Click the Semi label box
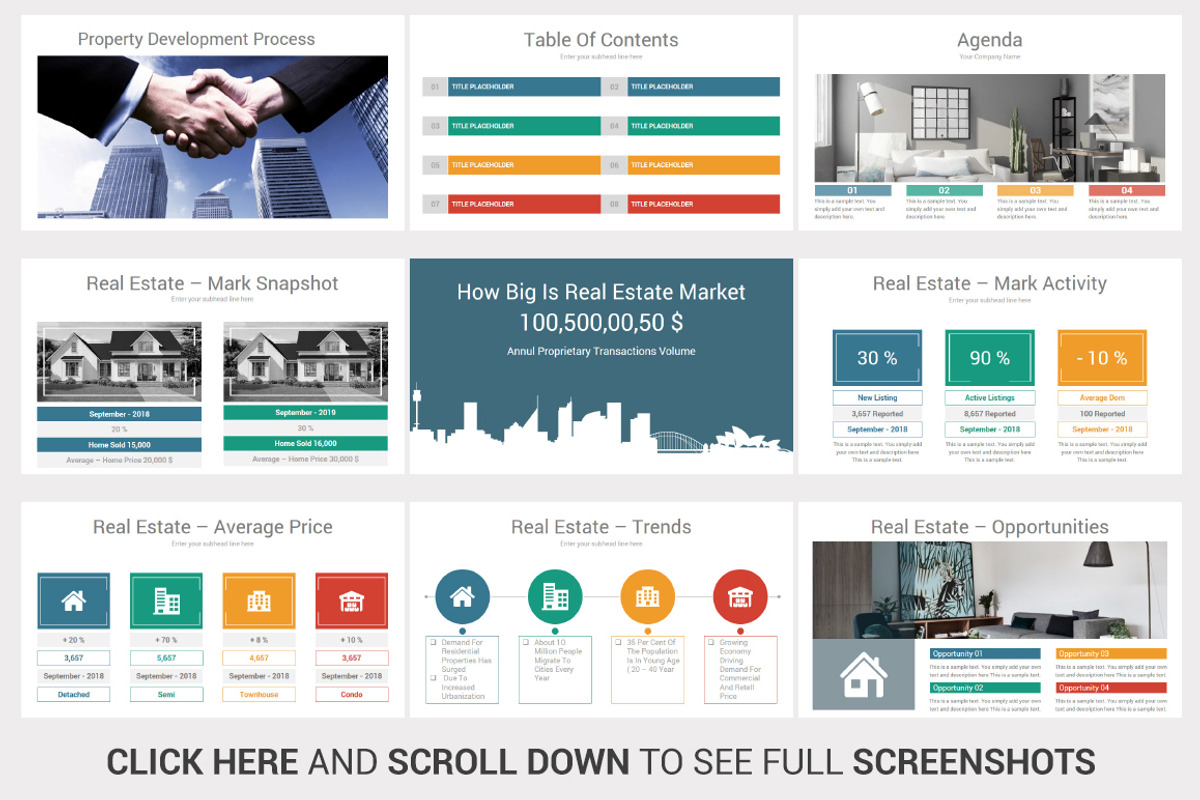Screen dimensions: 1200x800 (166, 694)
